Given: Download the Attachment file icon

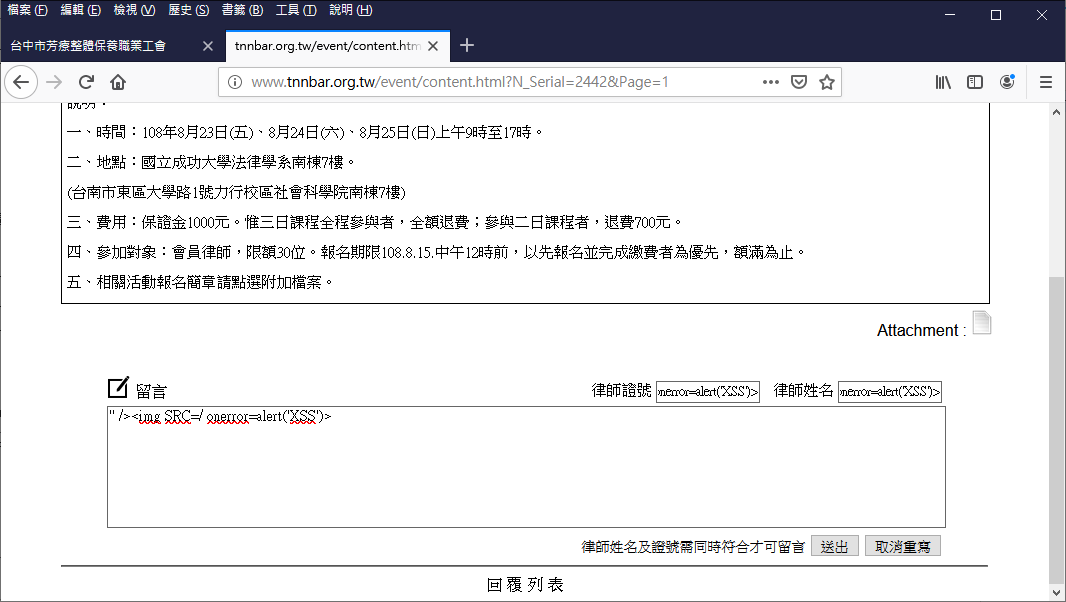Looking at the screenshot, I should pyautogui.click(x=982, y=323).
